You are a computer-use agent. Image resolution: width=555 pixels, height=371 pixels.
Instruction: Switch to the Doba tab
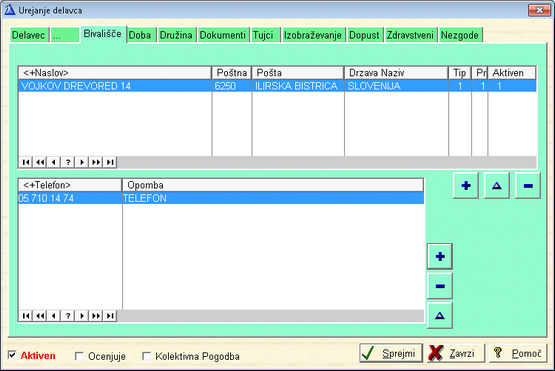tap(141, 35)
